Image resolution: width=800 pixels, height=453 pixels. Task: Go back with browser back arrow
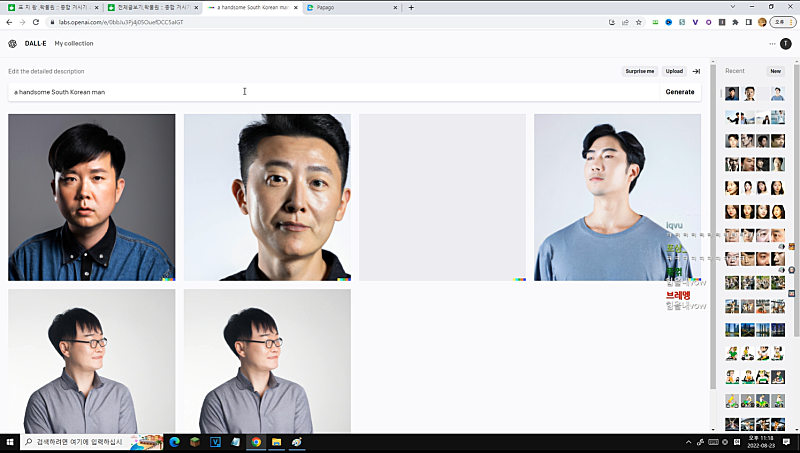point(8,21)
